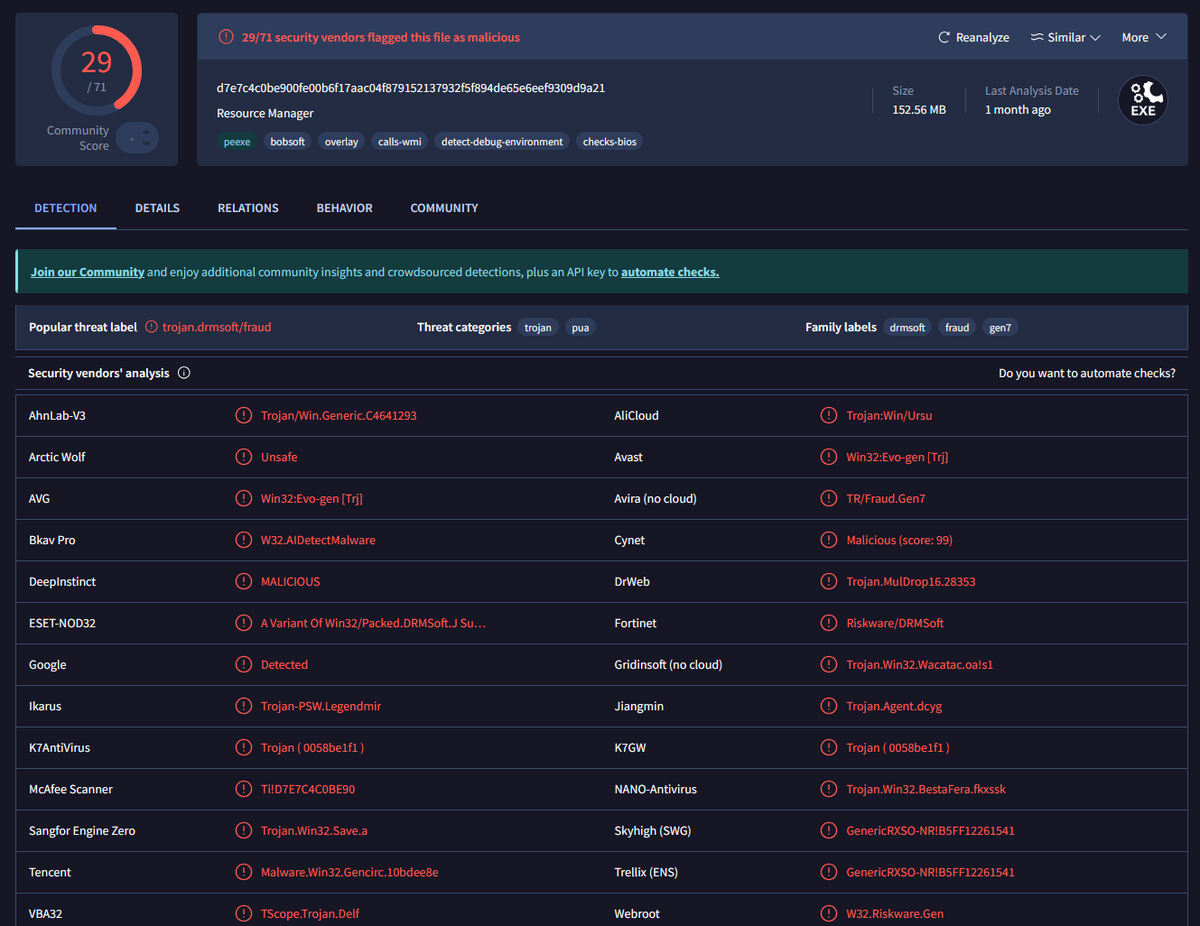Click the 29/71 detection score gauge
The height and width of the screenshot is (926, 1200).
(96, 69)
